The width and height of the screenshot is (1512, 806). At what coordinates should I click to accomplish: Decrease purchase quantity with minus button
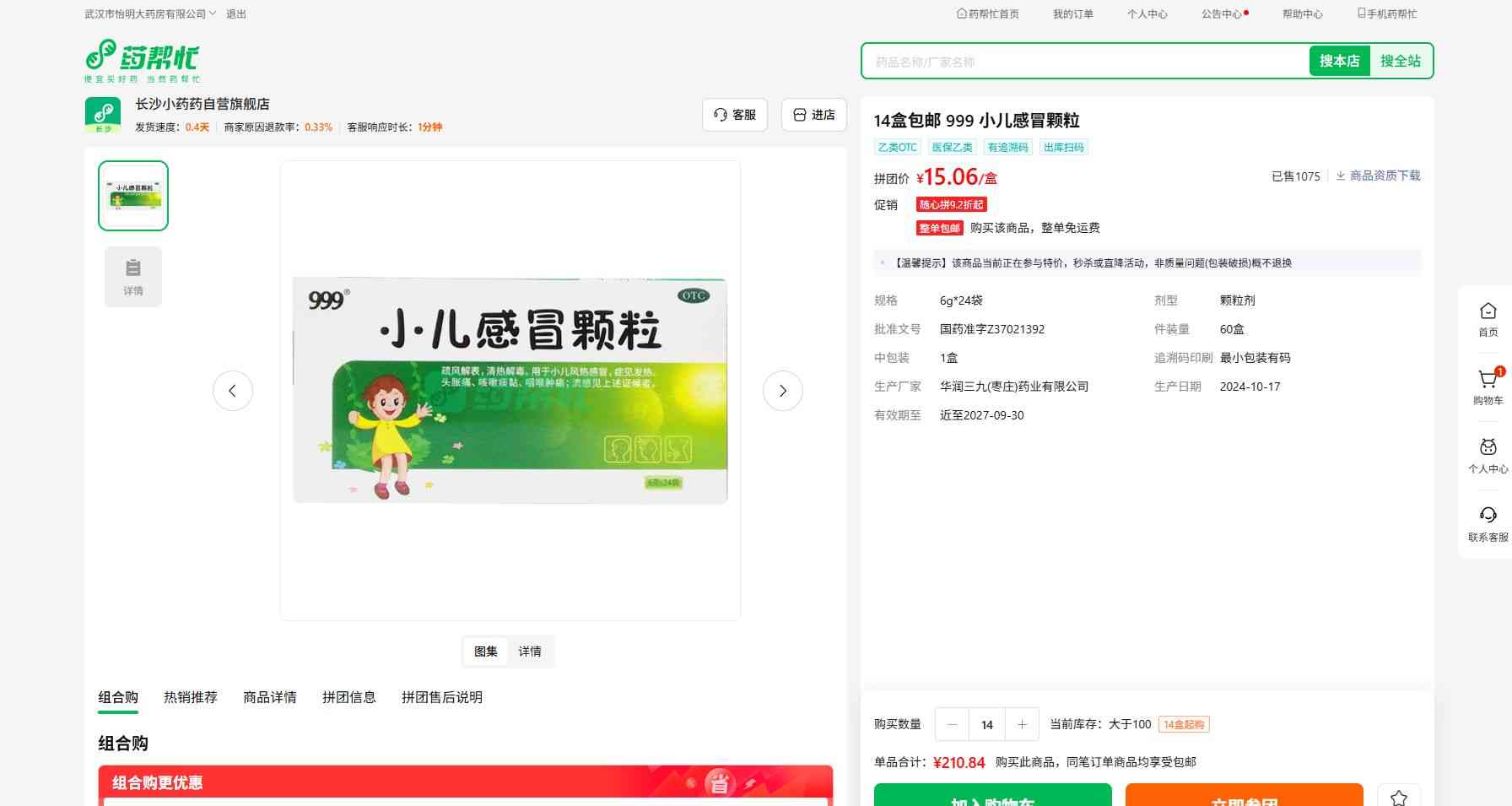953,724
